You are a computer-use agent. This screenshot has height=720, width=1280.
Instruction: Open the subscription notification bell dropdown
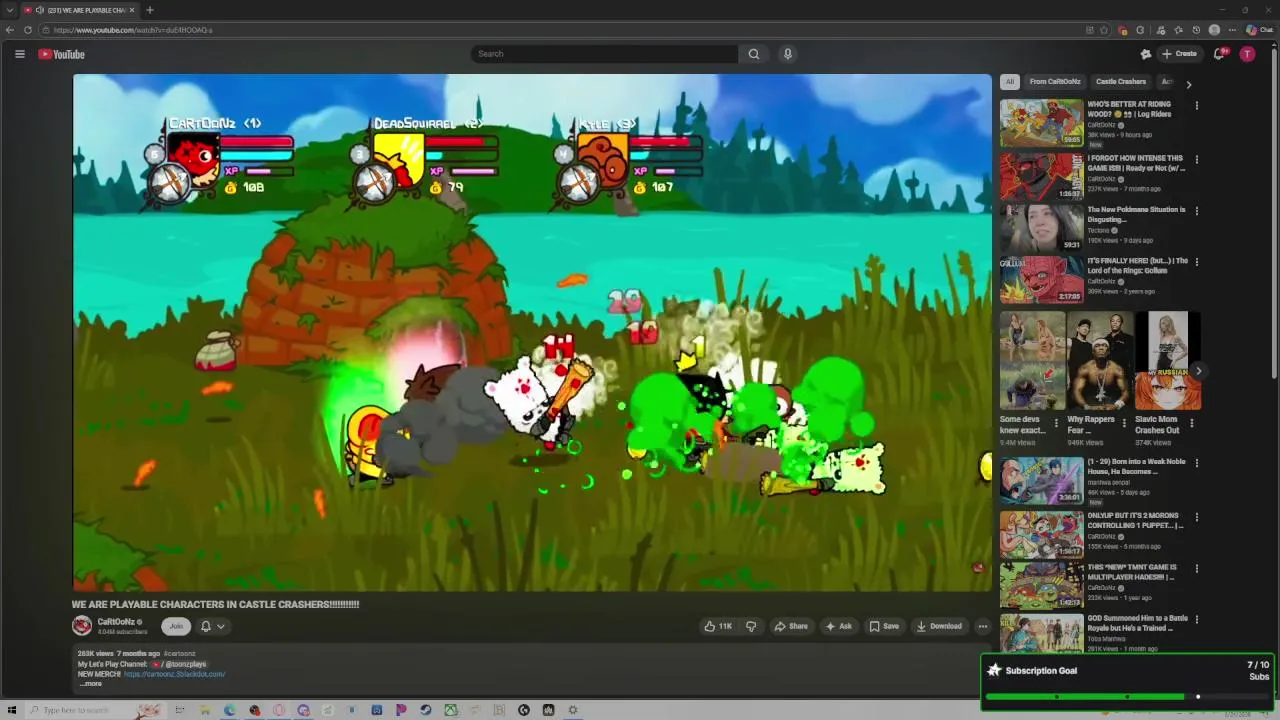pos(212,626)
